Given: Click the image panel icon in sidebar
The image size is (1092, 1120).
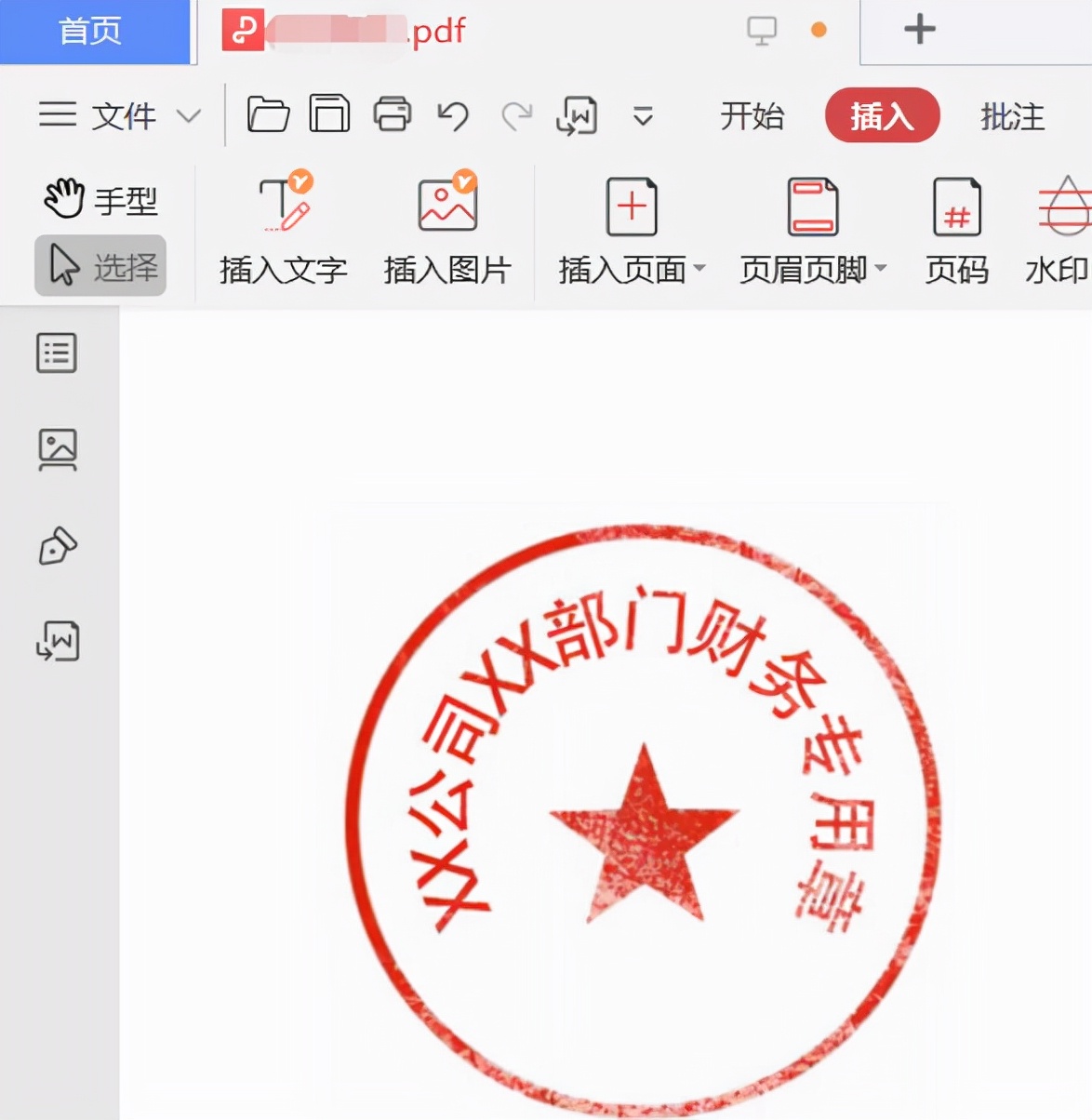Looking at the screenshot, I should click(57, 451).
